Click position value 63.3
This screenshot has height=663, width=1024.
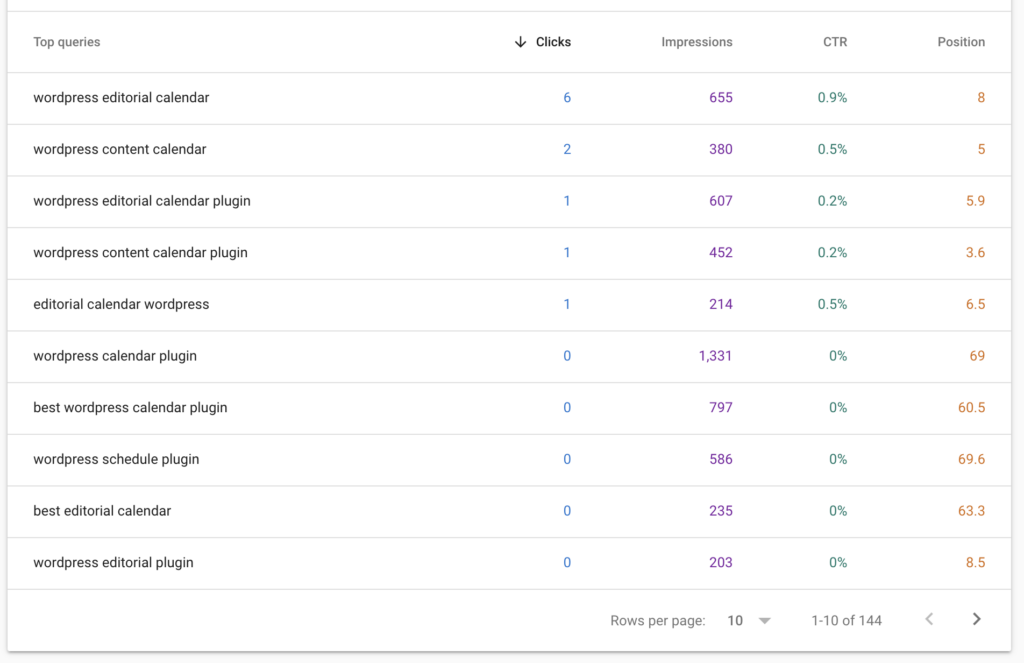click(x=972, y=511)
